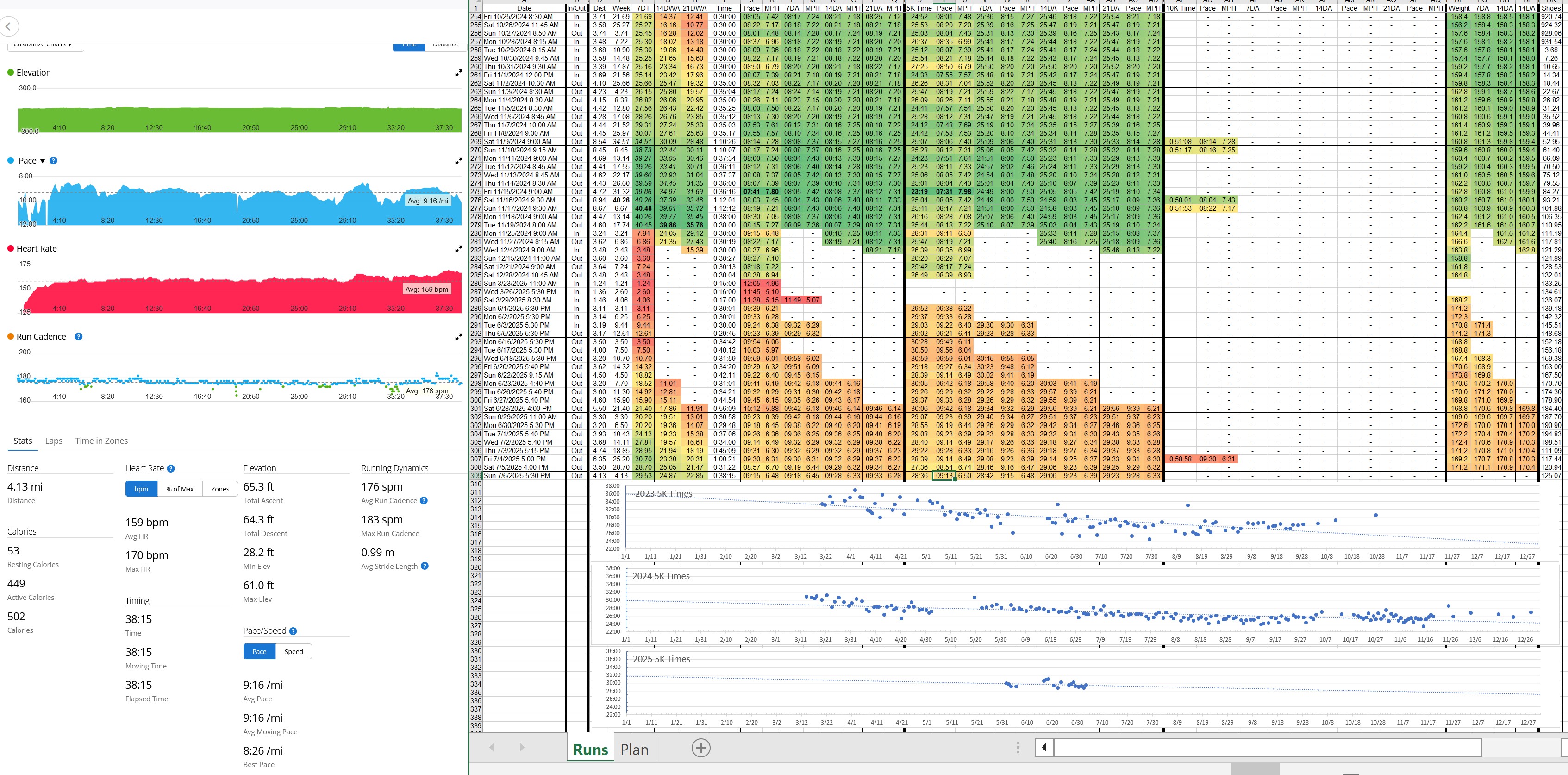Switch Pace/Speed display to Speed
Screen dimensions: 1568x775
(x=294, y=652)
